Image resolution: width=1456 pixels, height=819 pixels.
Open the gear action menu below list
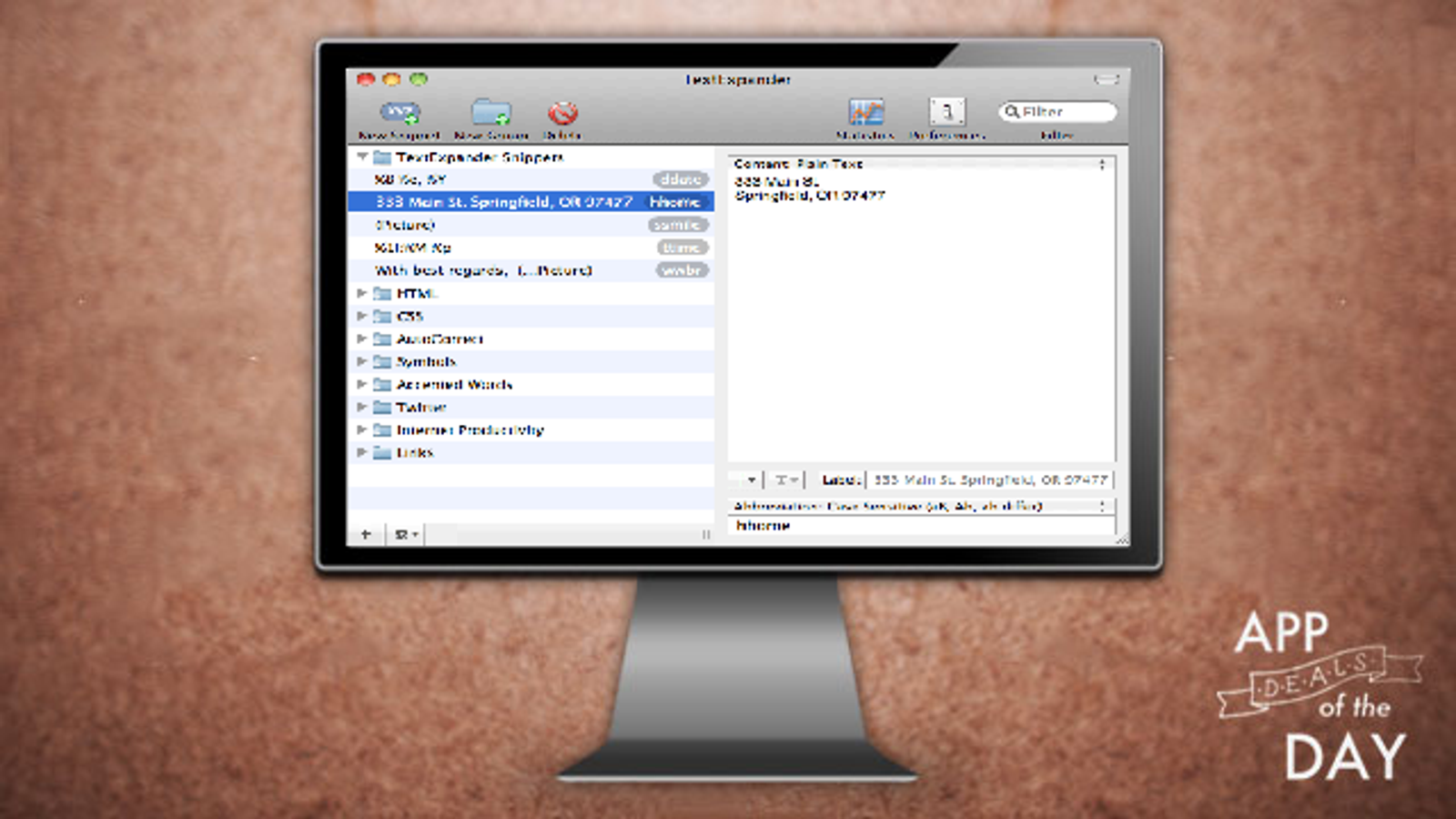point(406,534)
